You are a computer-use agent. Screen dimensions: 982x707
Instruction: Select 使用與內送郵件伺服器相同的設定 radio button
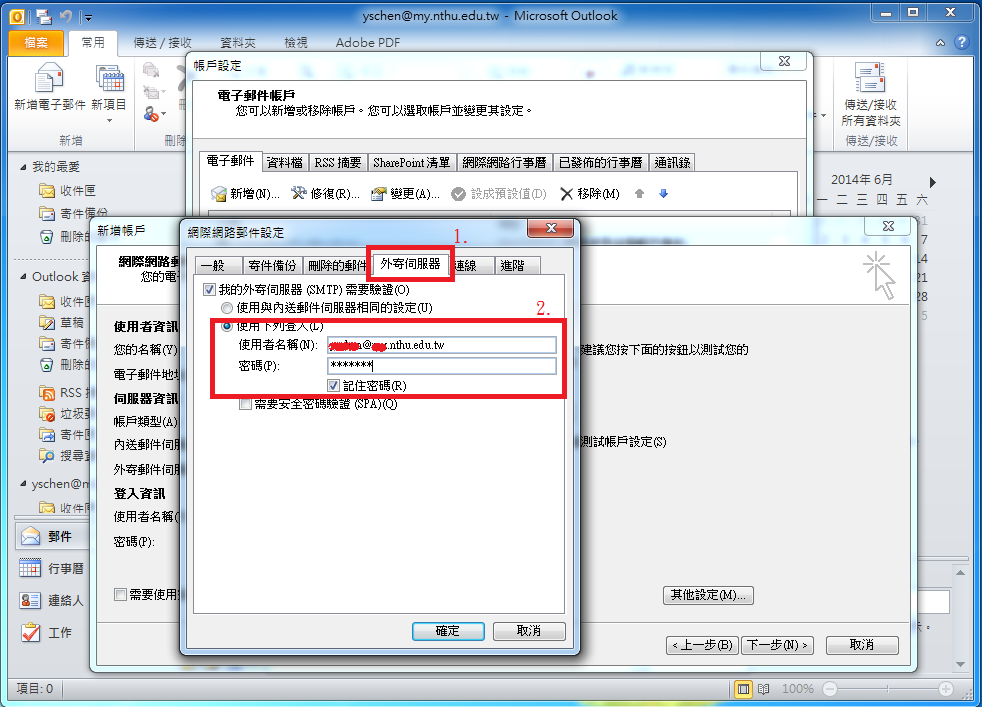tap(227, 308)
